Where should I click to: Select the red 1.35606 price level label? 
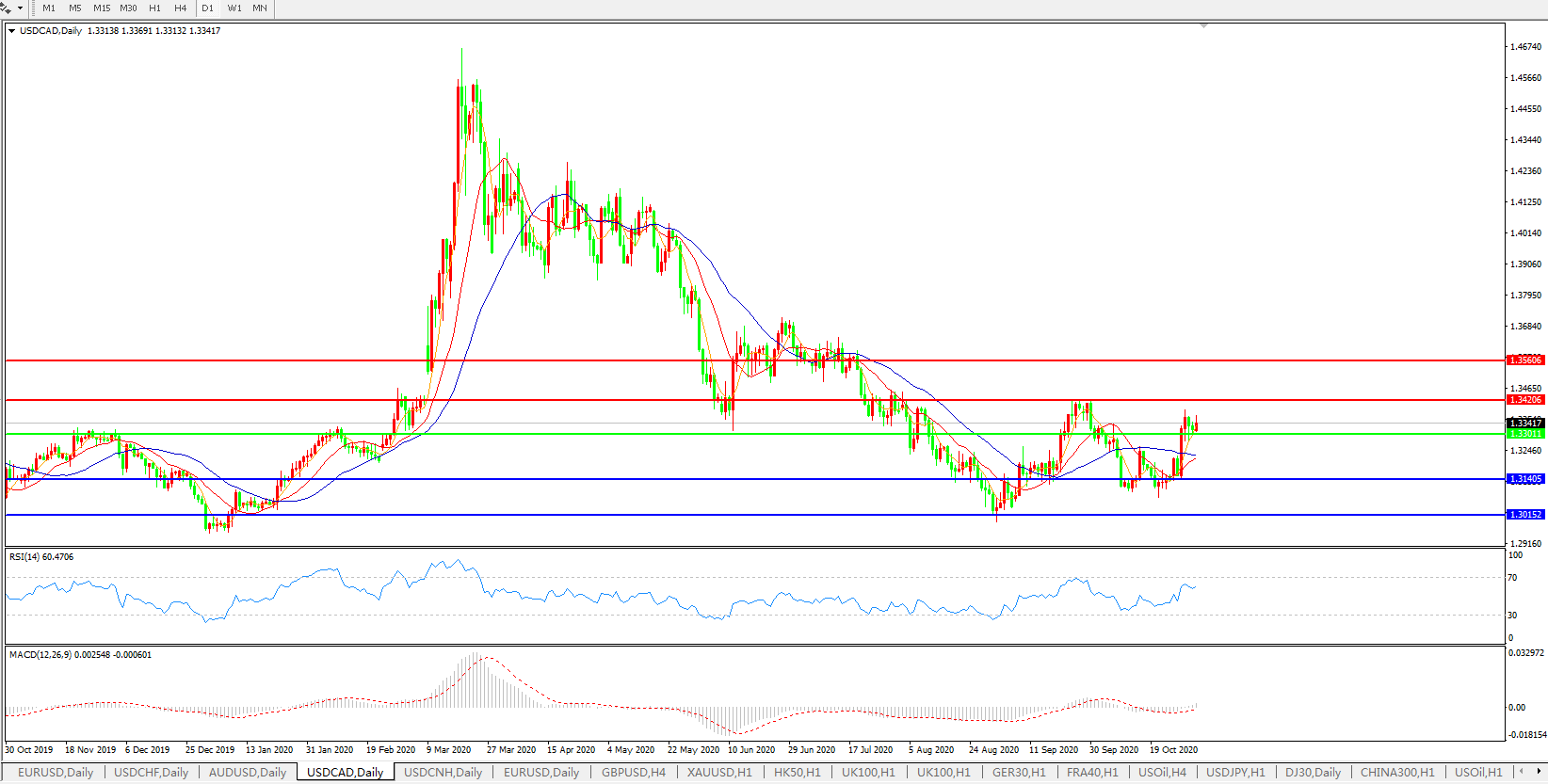(x=1525, y=360)
